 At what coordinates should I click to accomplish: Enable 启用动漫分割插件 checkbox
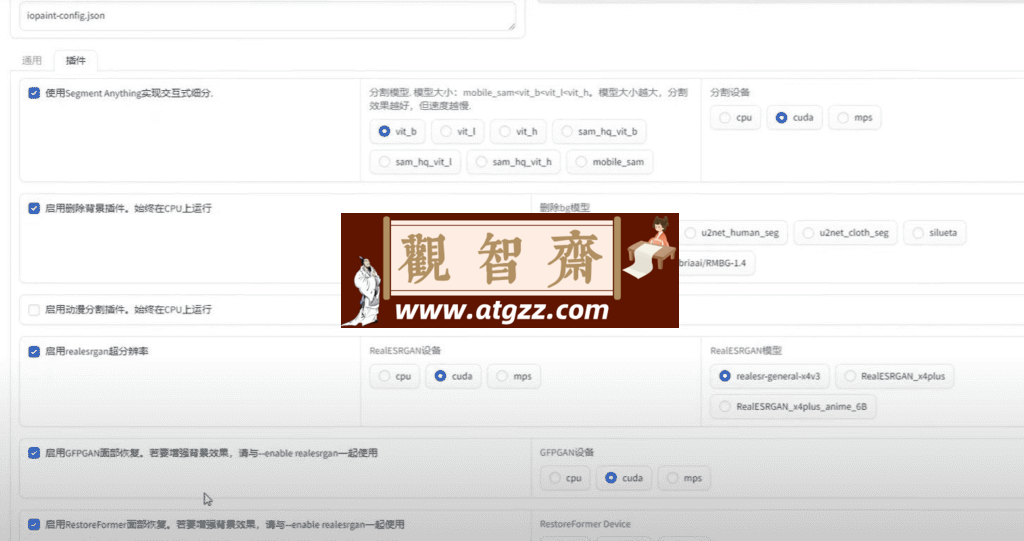tap(34, 310)
